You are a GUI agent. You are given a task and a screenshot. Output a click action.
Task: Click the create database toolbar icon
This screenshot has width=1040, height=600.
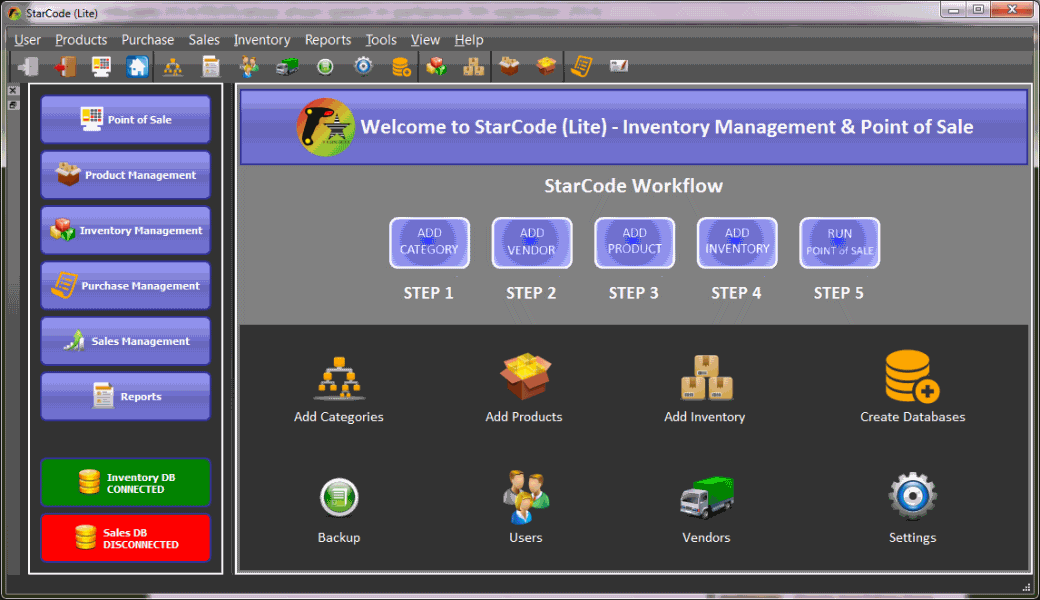click(401, 66)
